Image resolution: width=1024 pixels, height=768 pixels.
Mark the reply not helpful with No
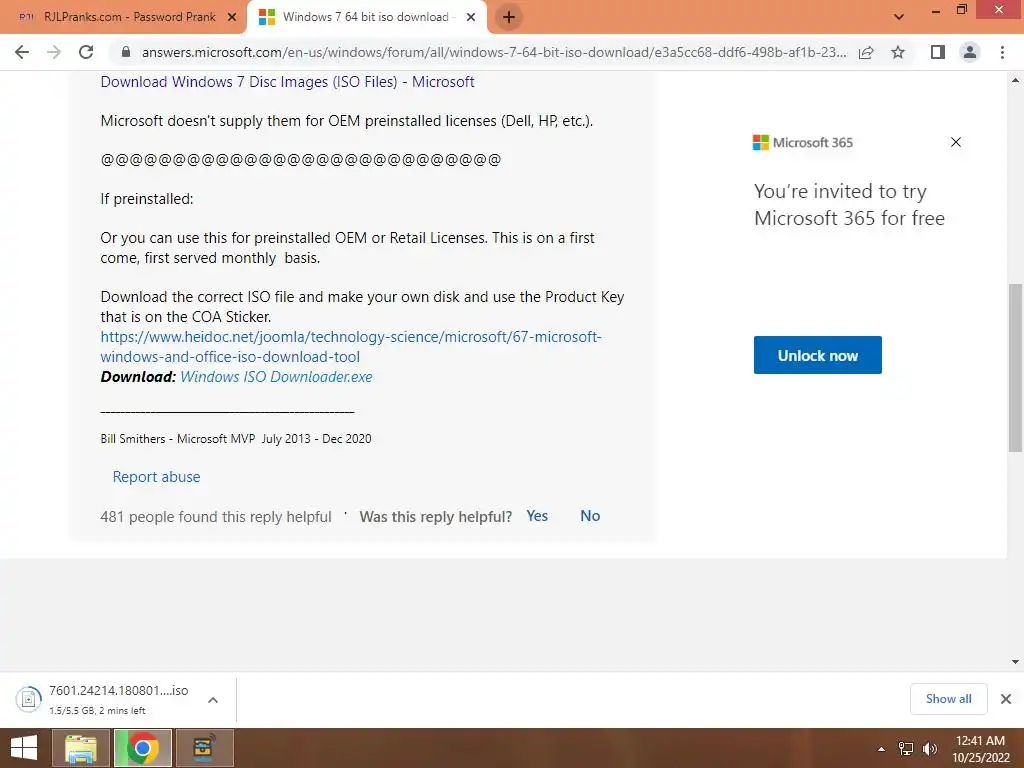[590, 516]
